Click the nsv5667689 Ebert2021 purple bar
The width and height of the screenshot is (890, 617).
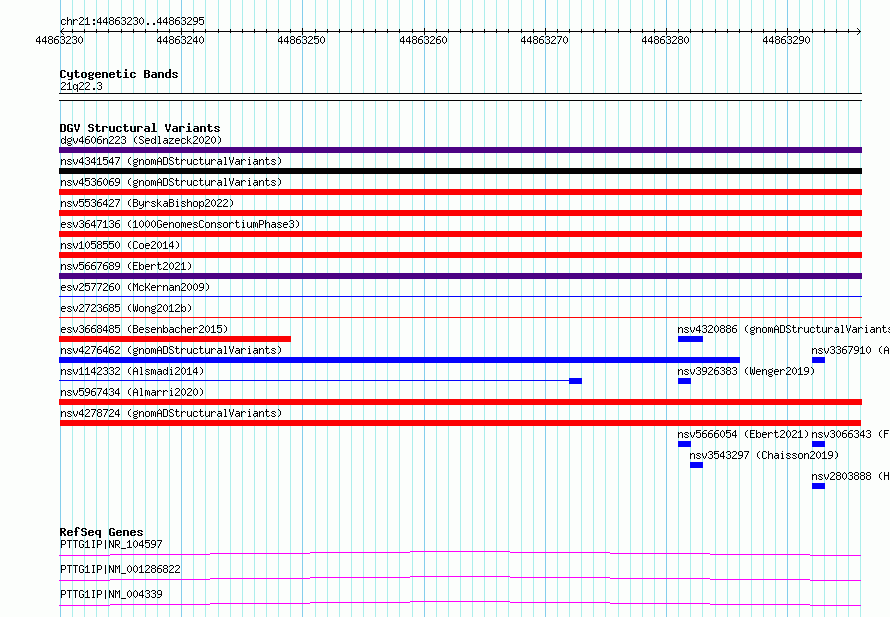[460, 276]
